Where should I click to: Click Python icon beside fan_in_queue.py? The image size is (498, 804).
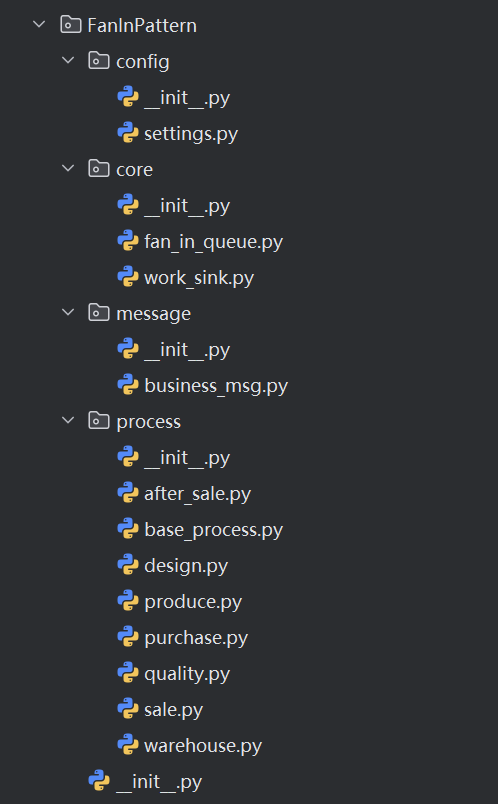pyautogui.click(x=128, y=240)
